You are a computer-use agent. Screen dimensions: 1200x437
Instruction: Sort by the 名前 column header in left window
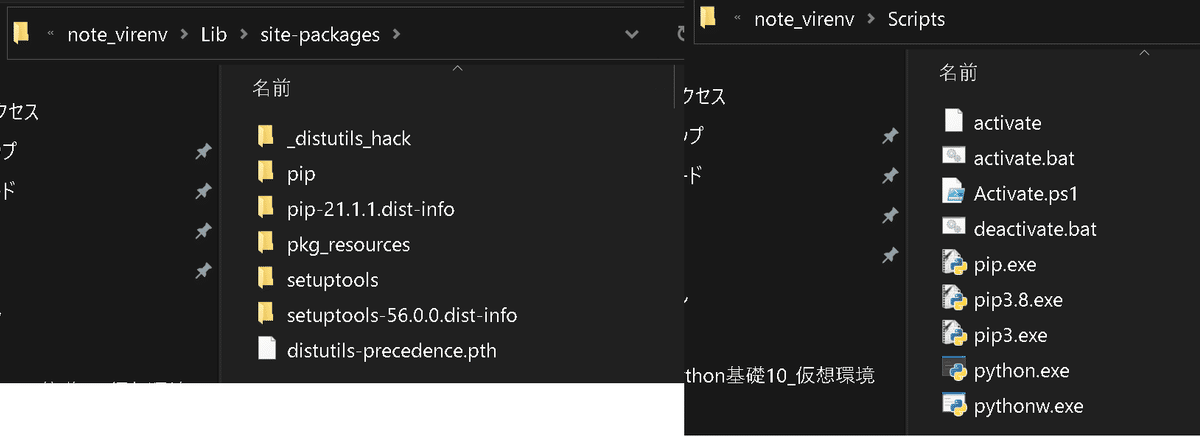click(x=271, y=89)
